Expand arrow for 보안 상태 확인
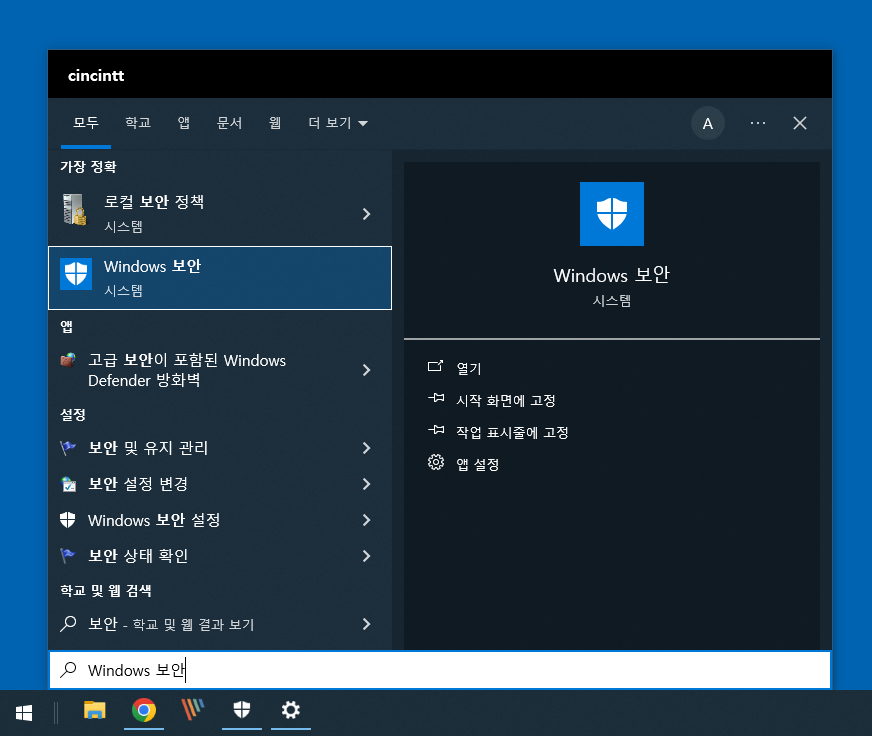This screenshot has height=736, width=872. [366, 556]
